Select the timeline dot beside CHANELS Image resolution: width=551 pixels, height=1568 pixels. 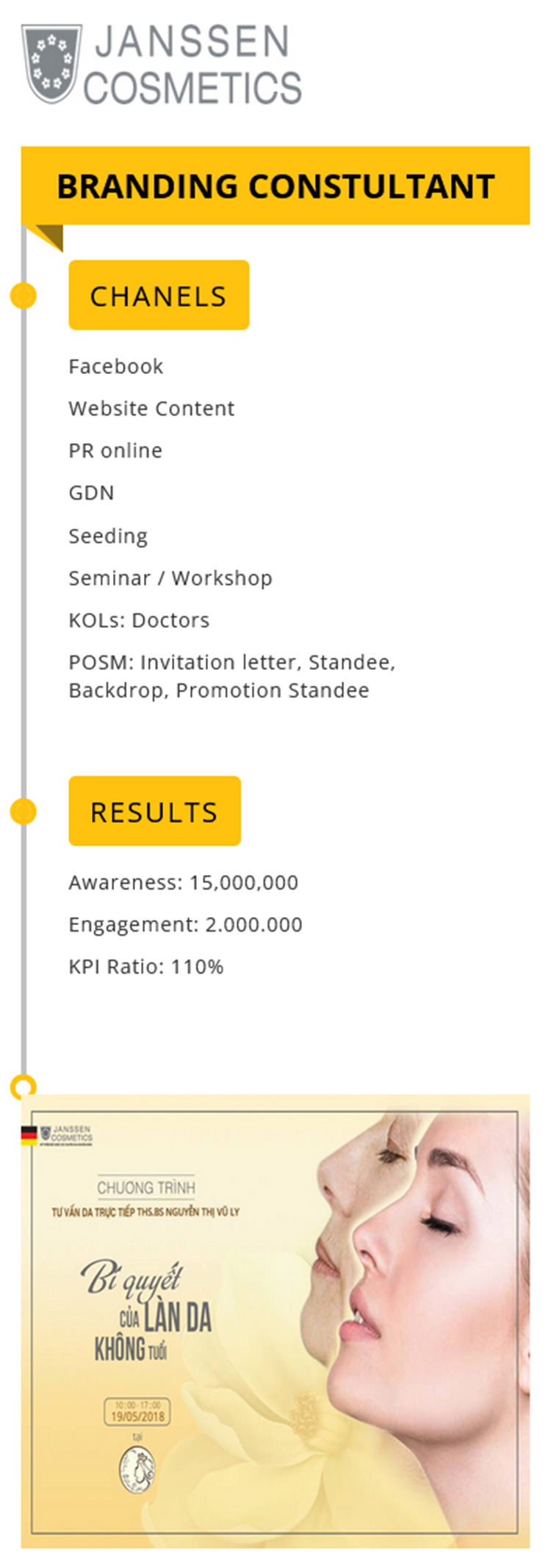24,296
